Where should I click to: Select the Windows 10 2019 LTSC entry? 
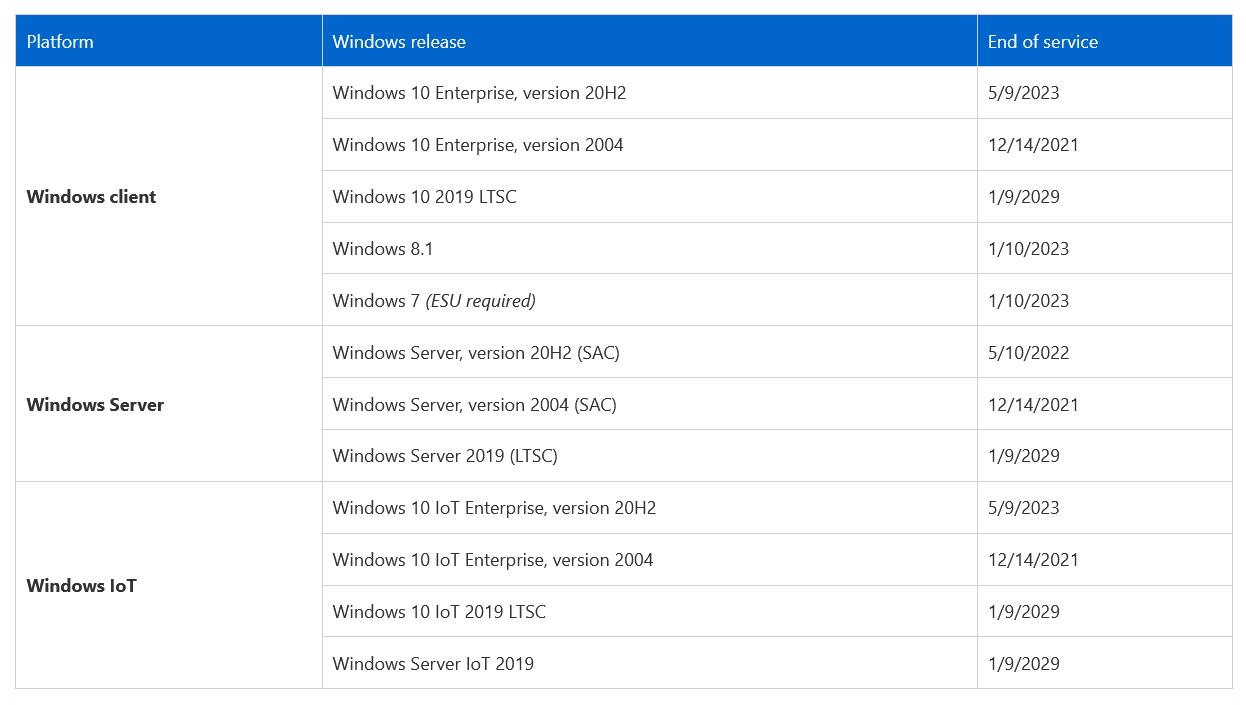point(649,197)
